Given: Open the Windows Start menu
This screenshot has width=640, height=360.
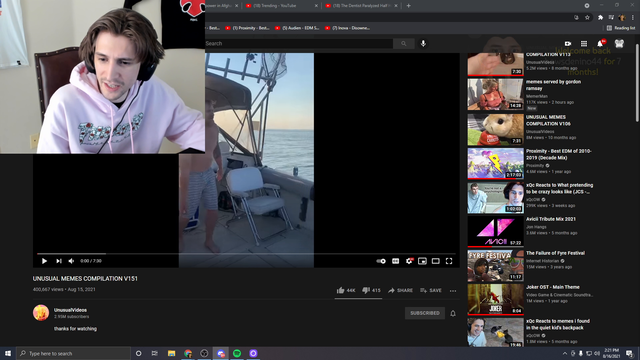Looking at the screenshot, I should coord(8,353).
